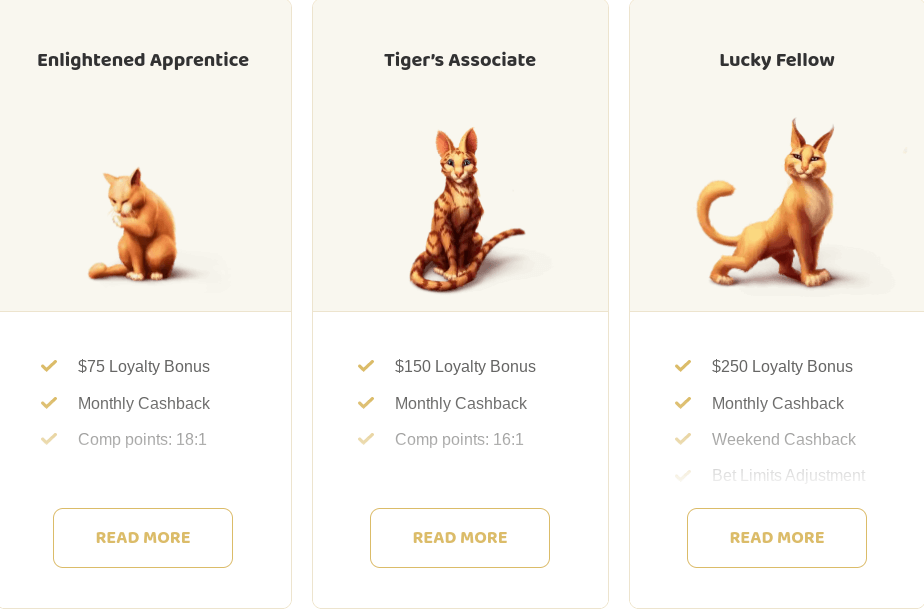Image resolution: width=924 pixels, height=609 pixels.
Task: Click the $75 Loyalty Bonus text
Action: point(144,367)
